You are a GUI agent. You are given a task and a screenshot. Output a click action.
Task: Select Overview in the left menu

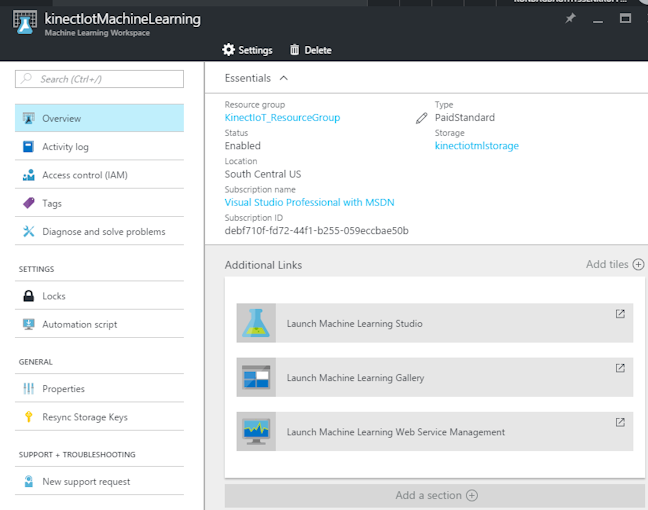tap(99, 118)
